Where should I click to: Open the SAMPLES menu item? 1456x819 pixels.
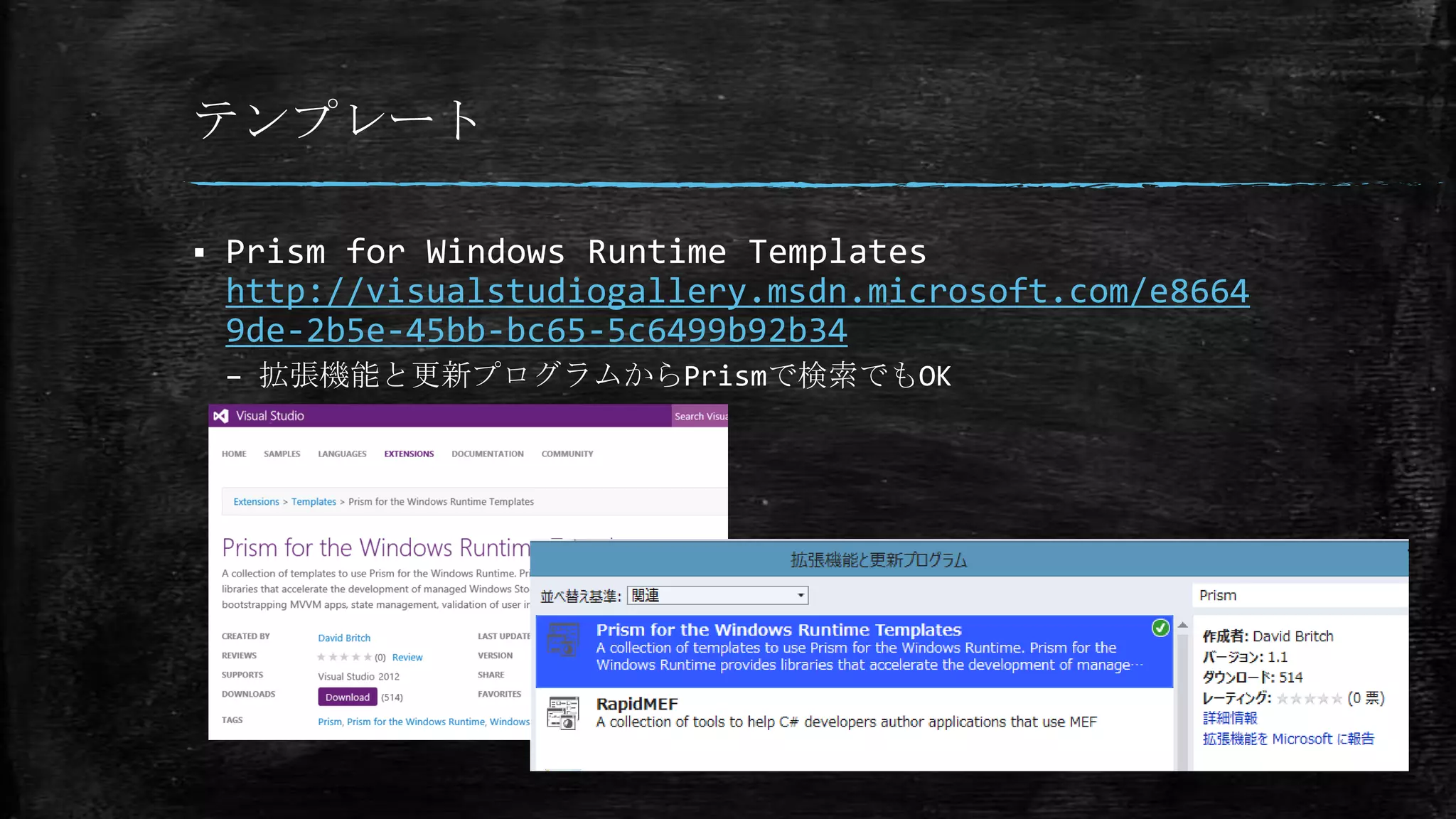[282, 454]
